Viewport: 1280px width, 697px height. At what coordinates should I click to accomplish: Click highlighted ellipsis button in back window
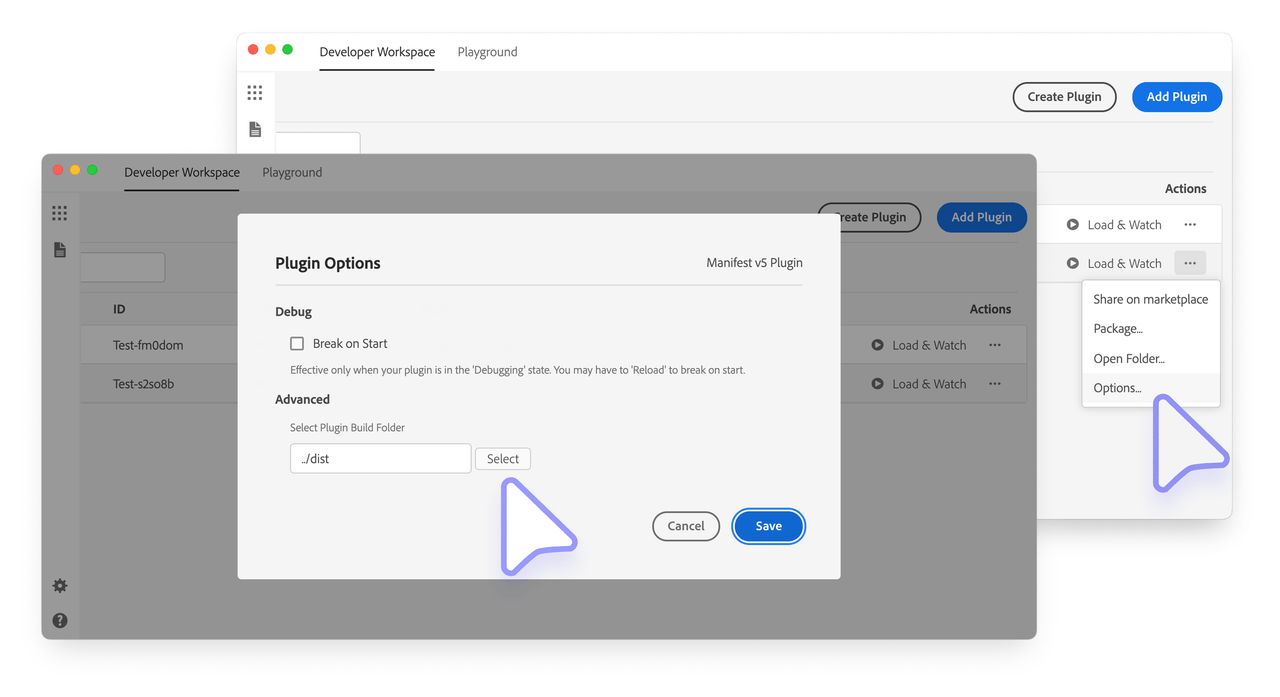click(1190, 263)
